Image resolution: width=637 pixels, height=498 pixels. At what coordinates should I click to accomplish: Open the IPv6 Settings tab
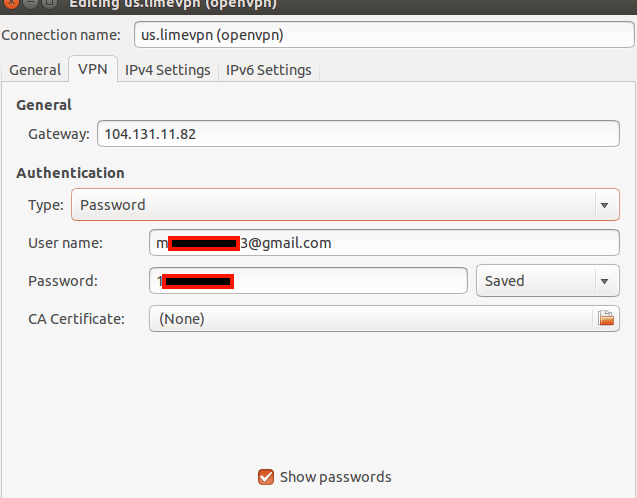pyautogui.click(x=269, y=70)
